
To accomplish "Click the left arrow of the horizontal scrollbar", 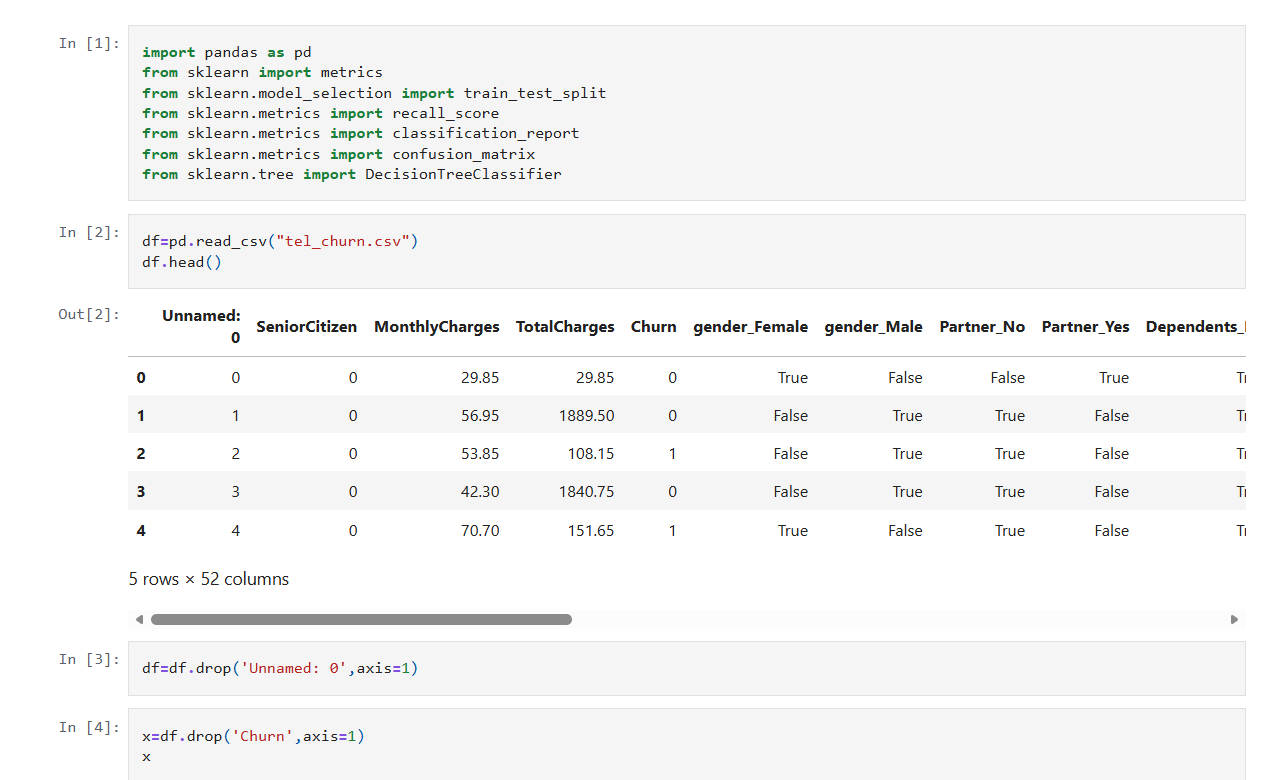I will coord(140,619).
